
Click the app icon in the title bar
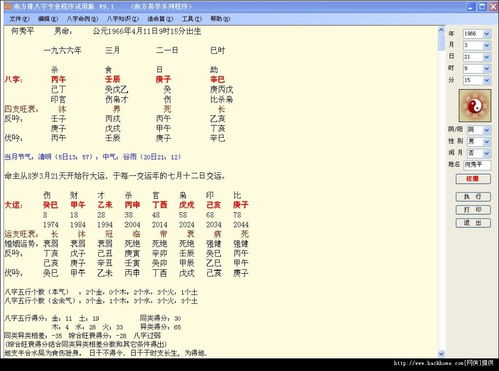pos(8,6)
